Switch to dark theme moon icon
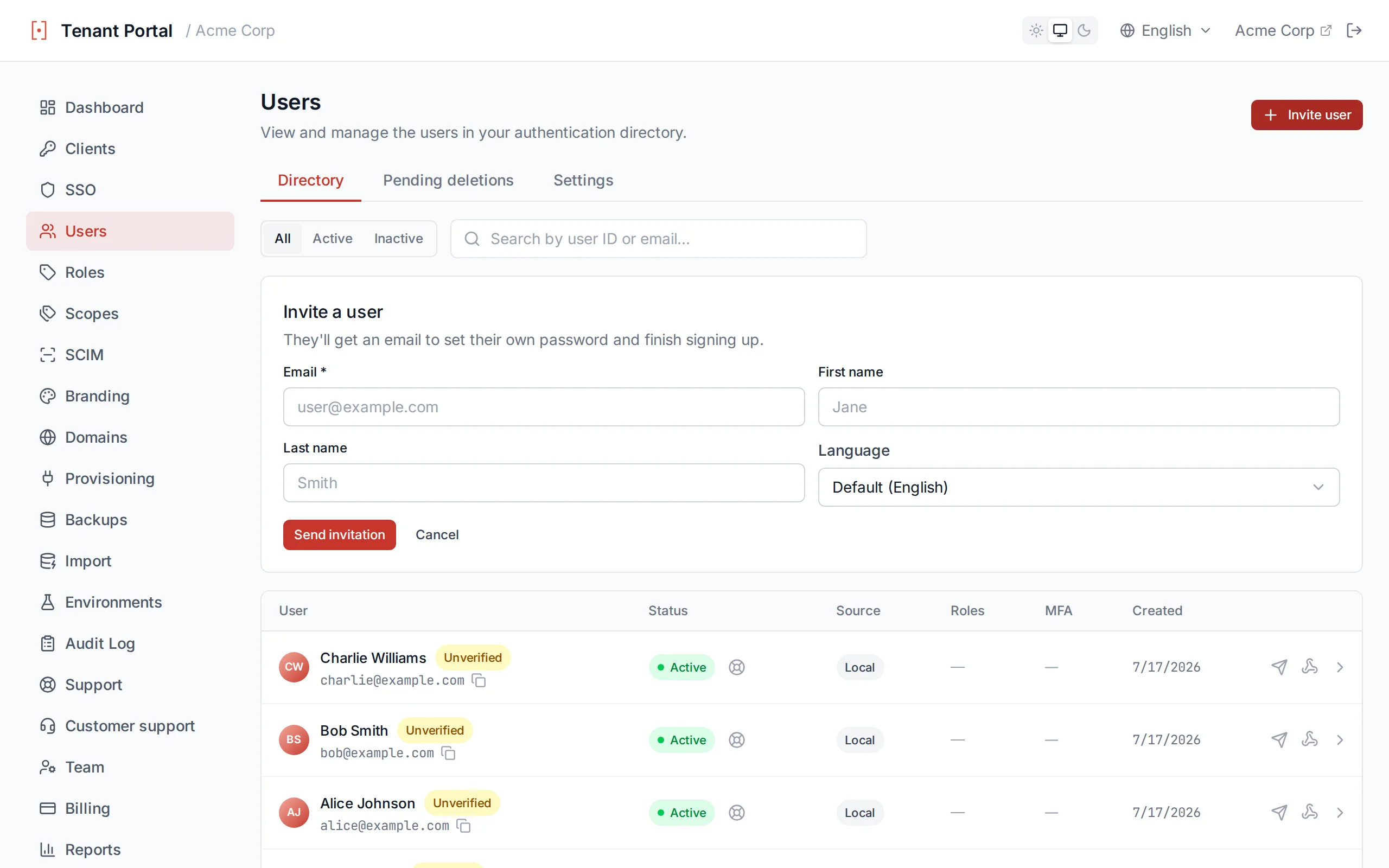Image resolution: width=1389 pixels, height=868 pixels. click(1084, 30)
